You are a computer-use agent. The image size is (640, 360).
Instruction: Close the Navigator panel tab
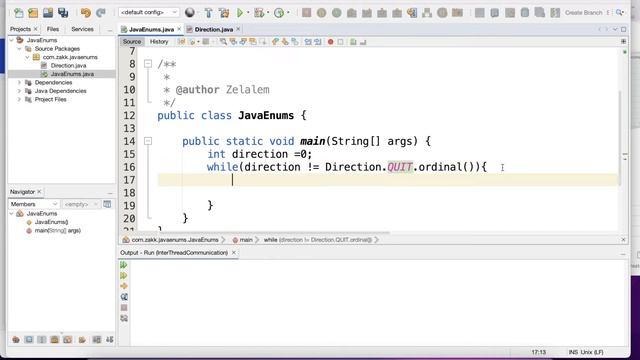pos(39,191)
